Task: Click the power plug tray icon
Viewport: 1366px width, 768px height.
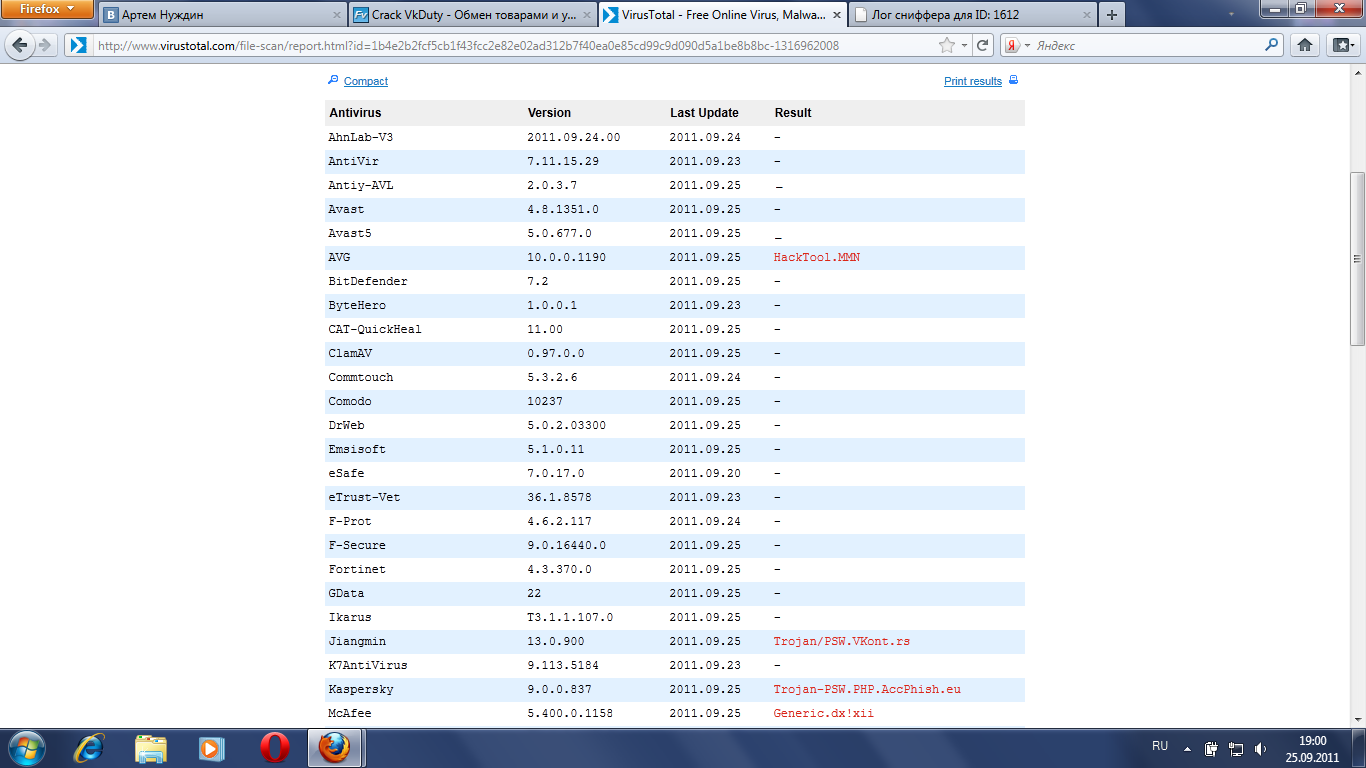Action: click(1211, 748)
